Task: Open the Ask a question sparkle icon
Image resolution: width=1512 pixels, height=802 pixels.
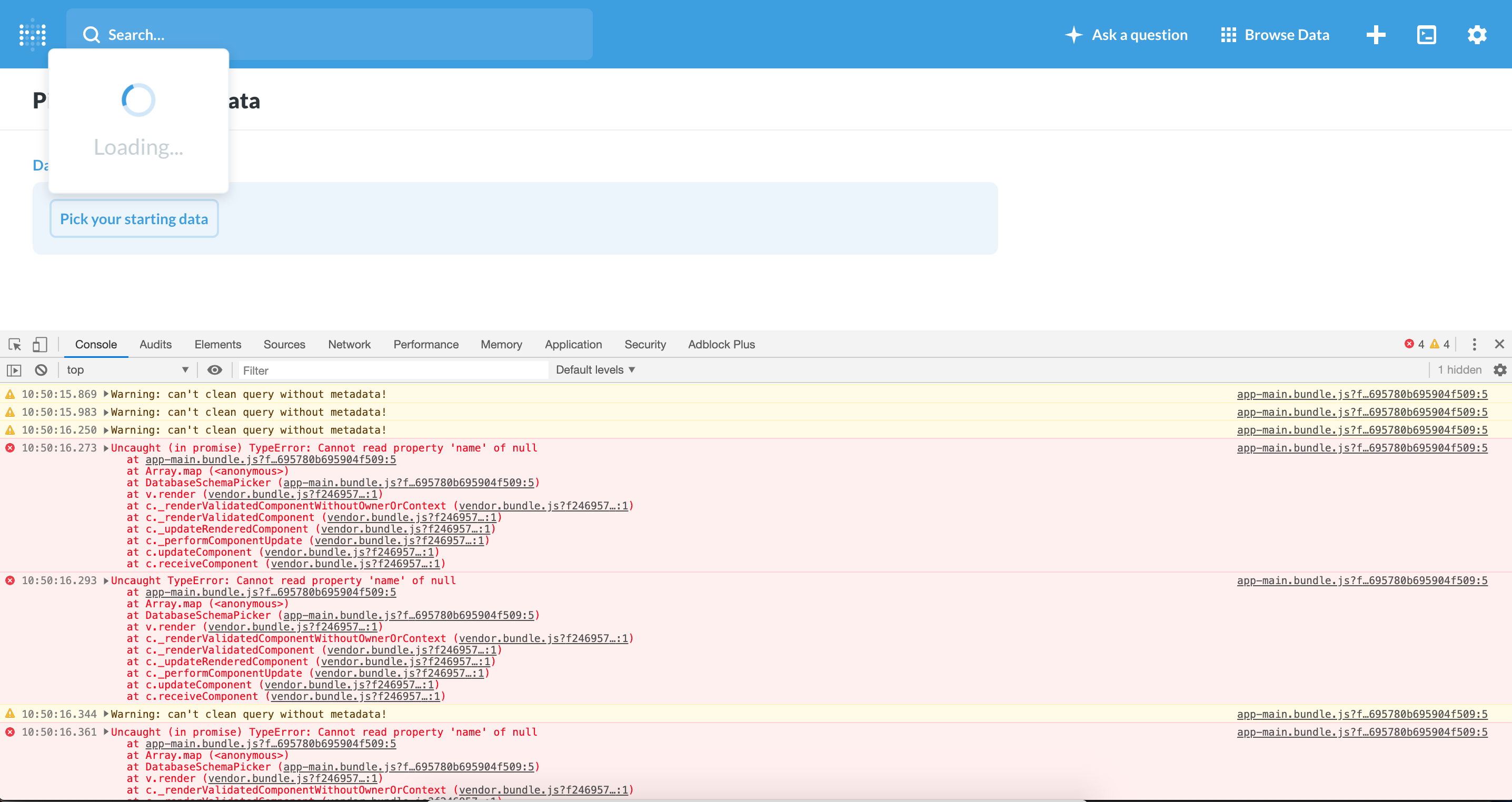Action: [1073, 35]
